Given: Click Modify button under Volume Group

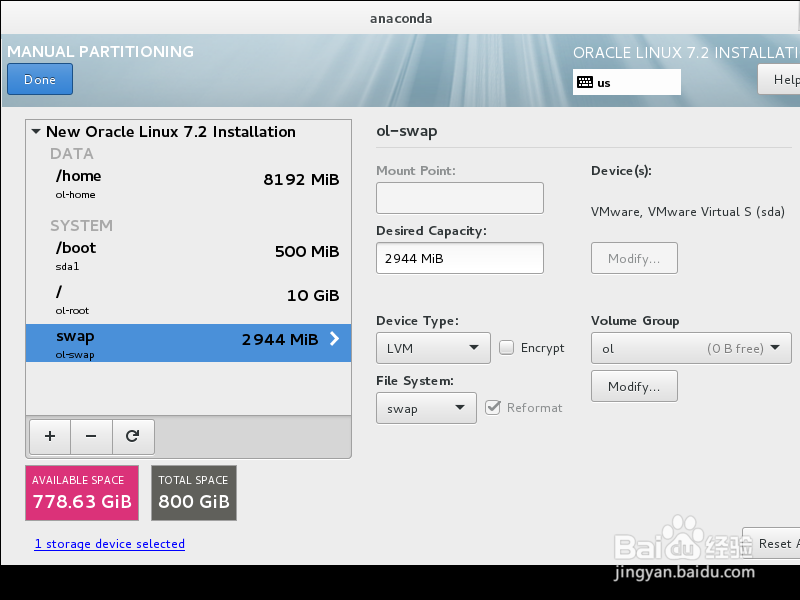Looking at the screenshot, I should click(x=634, y=386).
